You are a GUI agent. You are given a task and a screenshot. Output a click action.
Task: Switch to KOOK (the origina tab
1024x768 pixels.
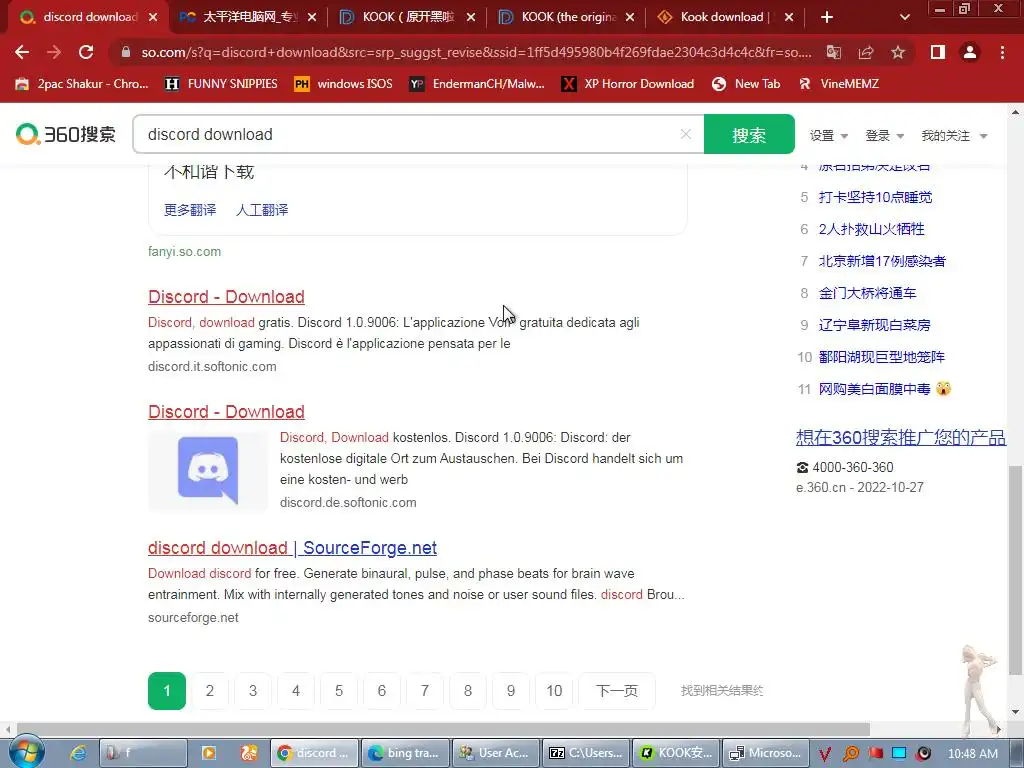pos(566,17)
